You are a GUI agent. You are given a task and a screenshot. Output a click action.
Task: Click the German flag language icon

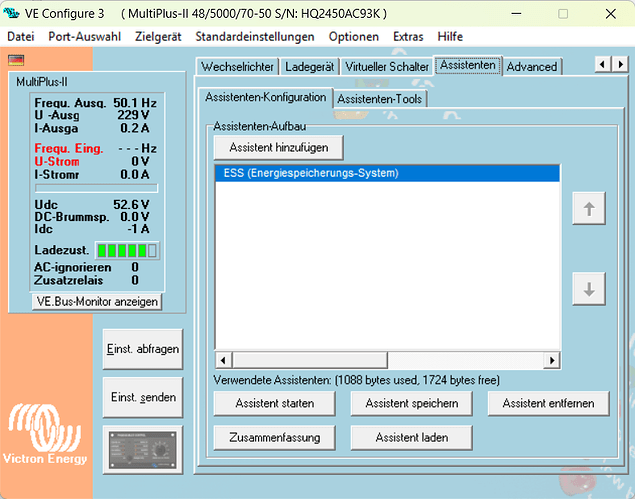click(16, 60)
